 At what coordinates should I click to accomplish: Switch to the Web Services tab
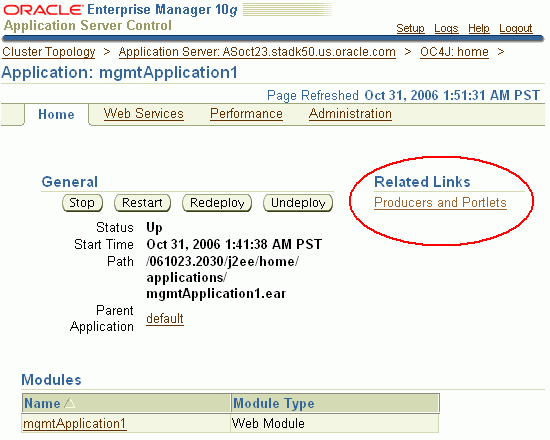pos(143,114)
